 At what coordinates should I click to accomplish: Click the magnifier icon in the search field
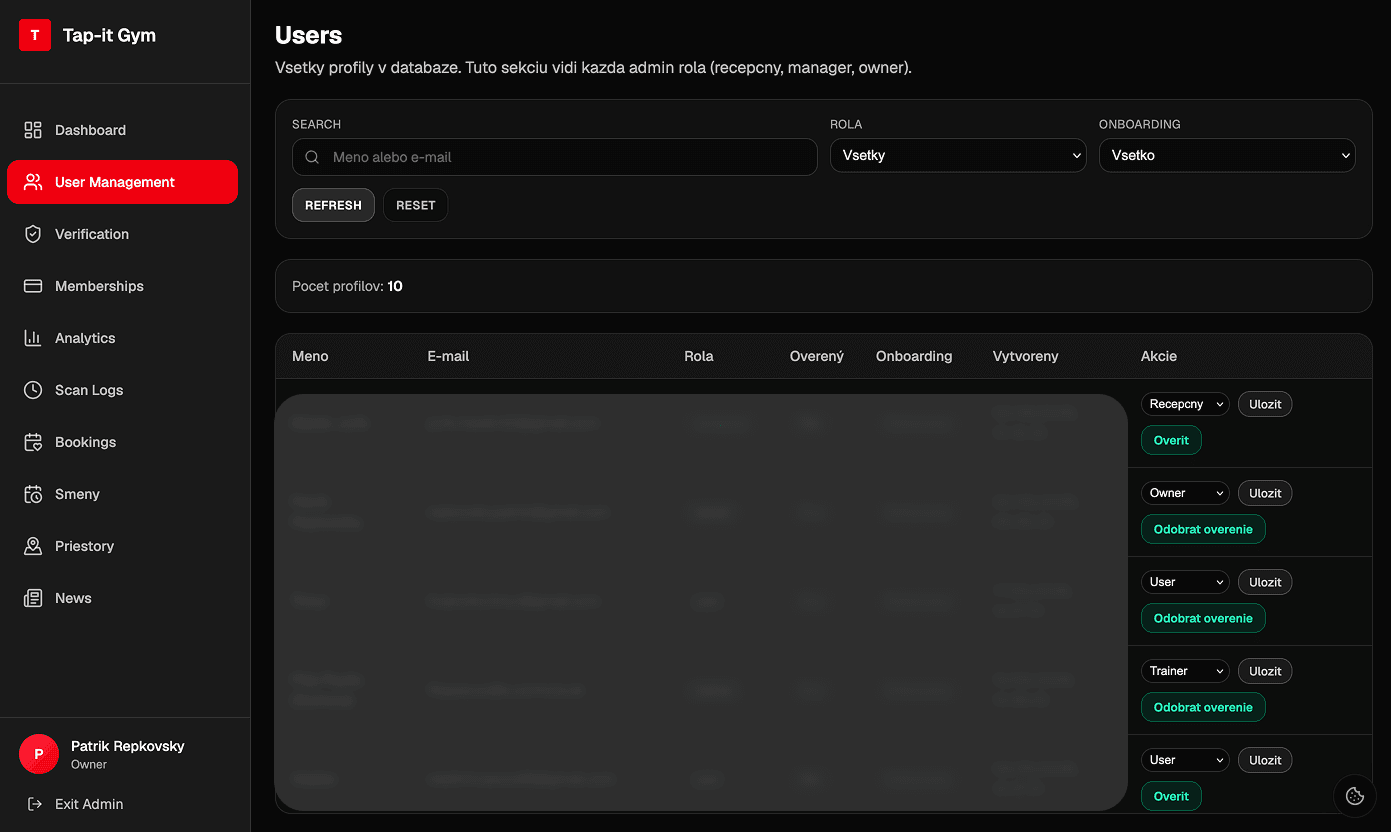312,157
